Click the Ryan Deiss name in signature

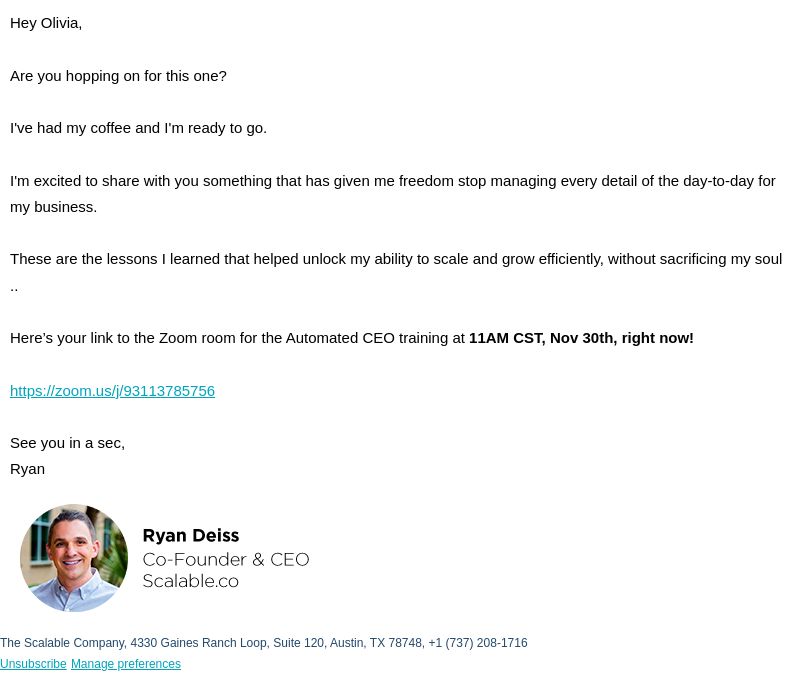[191, 535]
